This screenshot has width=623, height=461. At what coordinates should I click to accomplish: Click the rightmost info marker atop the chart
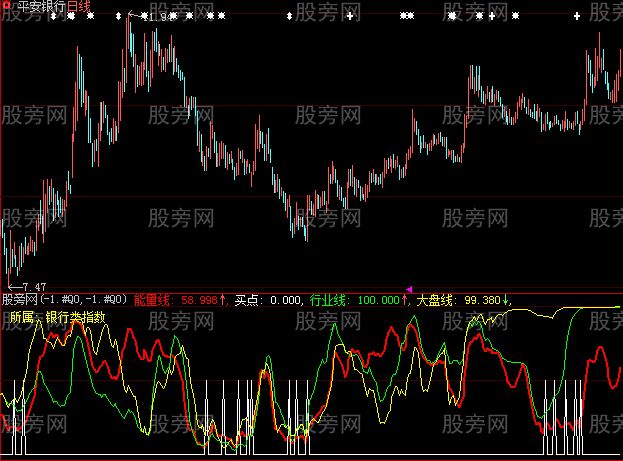click(578, 17)
